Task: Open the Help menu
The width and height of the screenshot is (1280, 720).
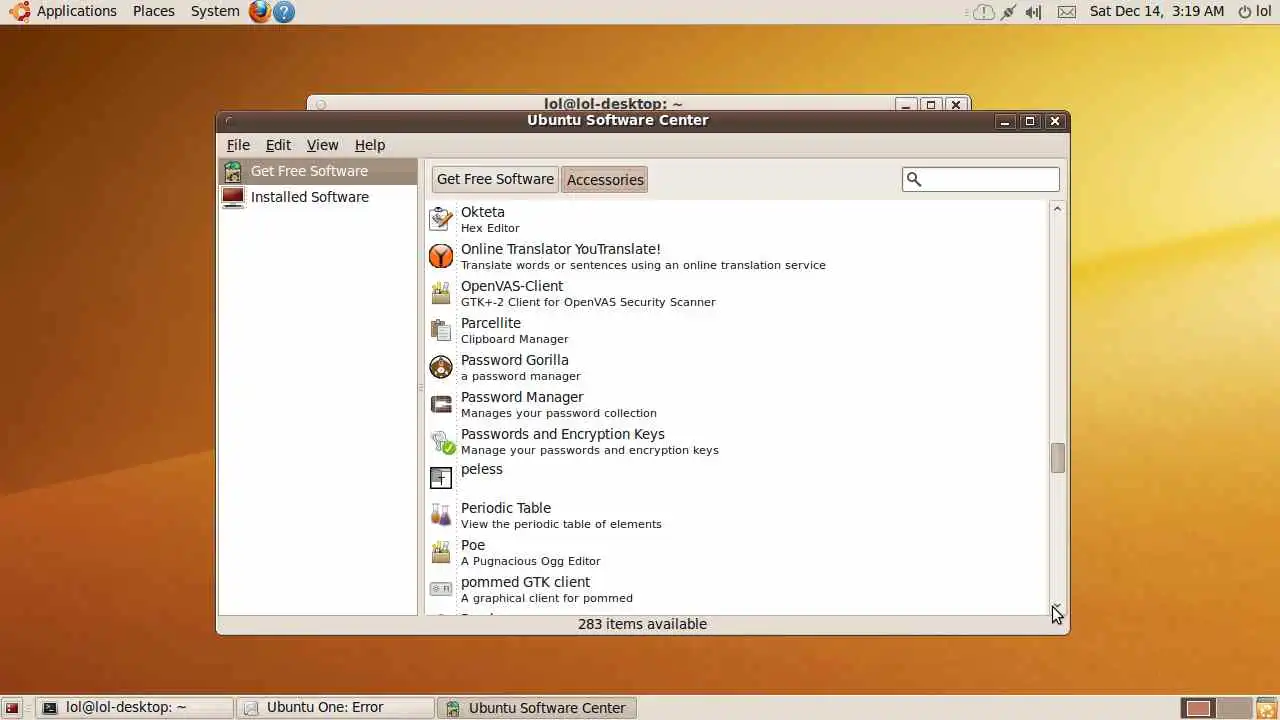Action: (370, 145)
